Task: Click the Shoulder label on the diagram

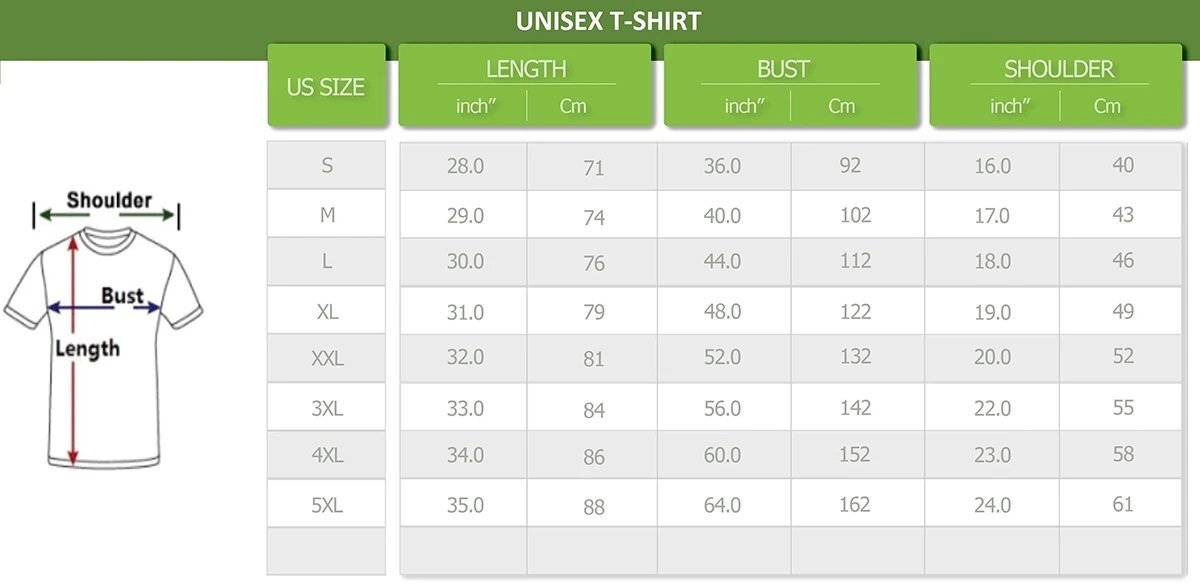Action: pyautogui.click(x=109, y=200)
